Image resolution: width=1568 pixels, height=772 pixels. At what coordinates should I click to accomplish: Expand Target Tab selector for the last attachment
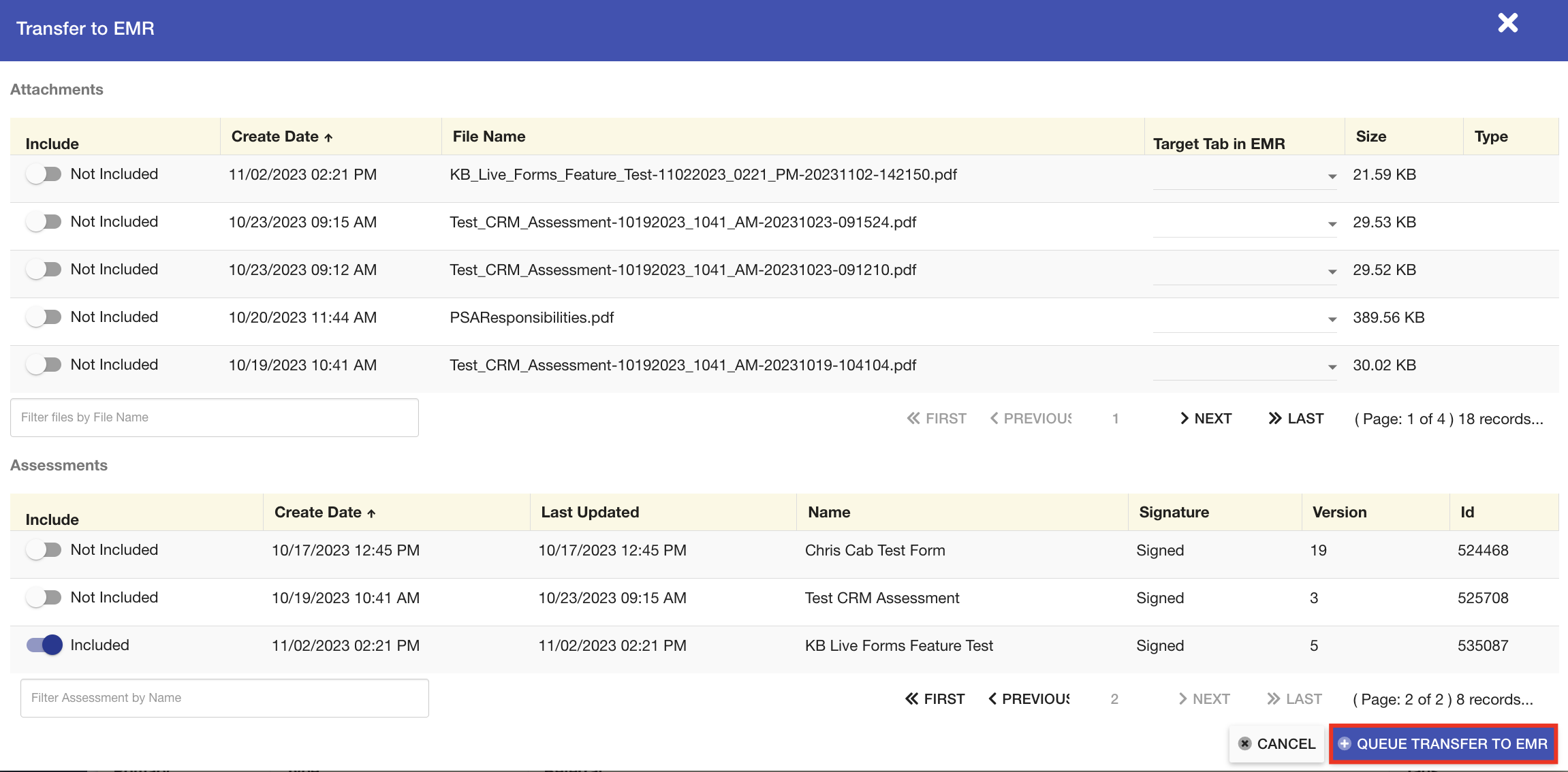pyautogui.click(x=1332, y=366)
